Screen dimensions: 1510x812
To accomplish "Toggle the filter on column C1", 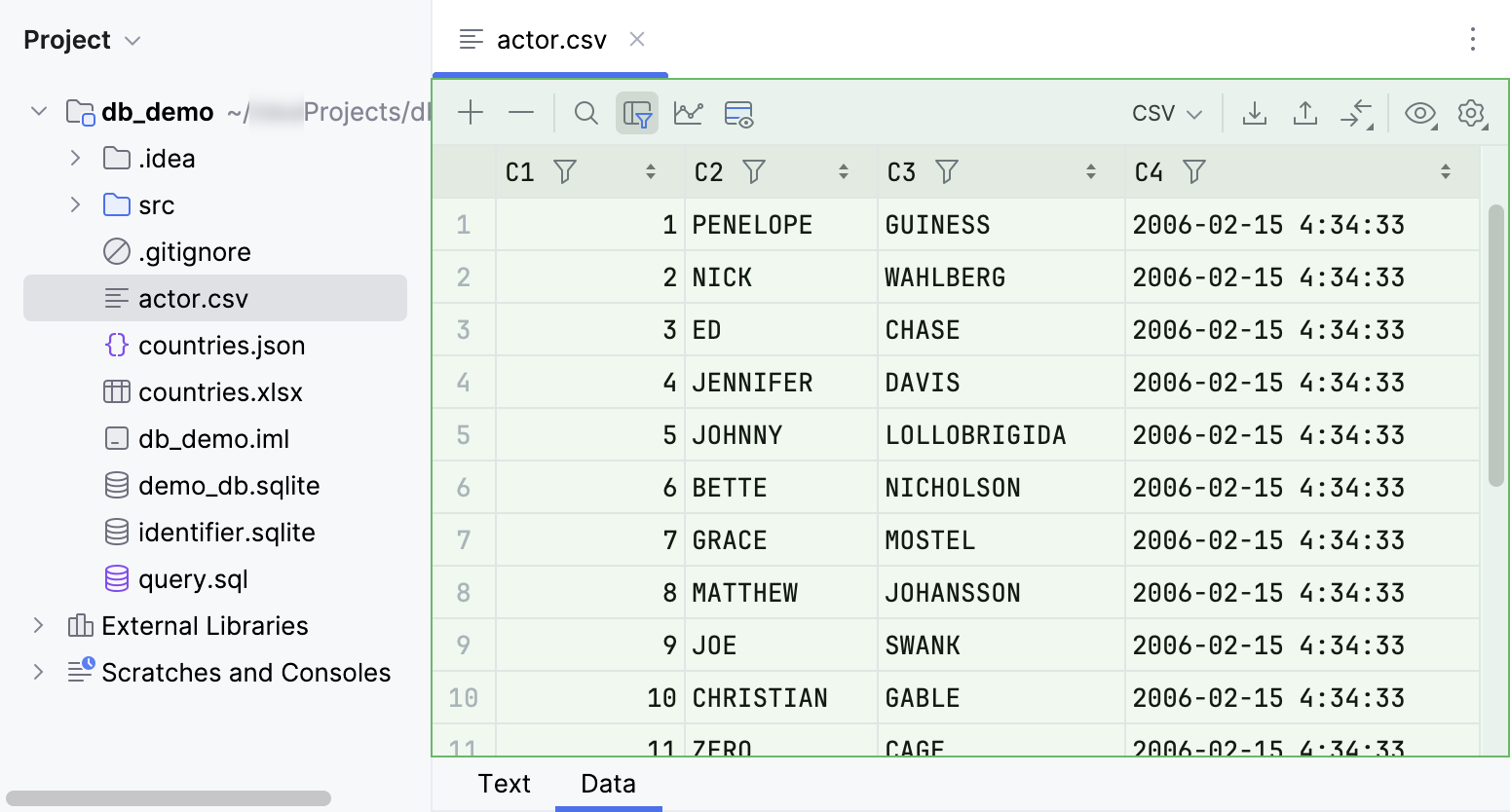I will click(x=565, y=171).
